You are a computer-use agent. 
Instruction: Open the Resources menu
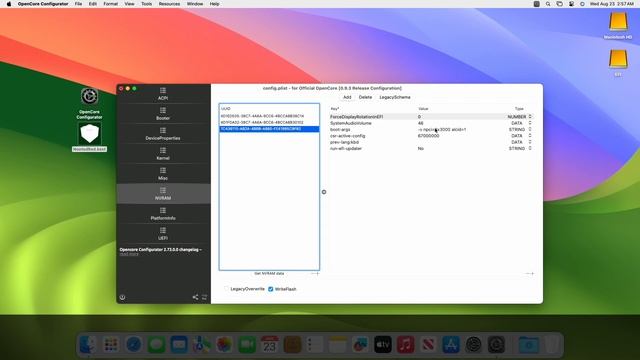tap(169, 4)
